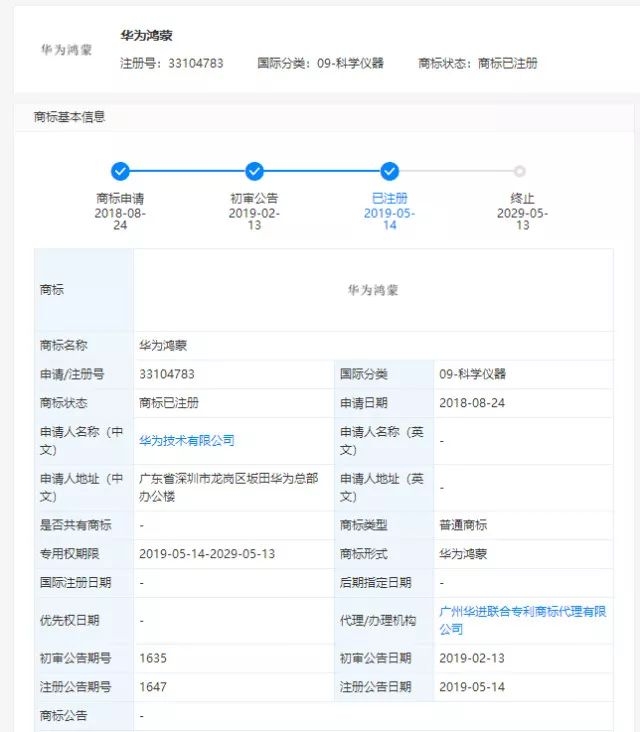Open applicant link 华为技术有限公司
This screenshot has width=640, height=732.
187,440
